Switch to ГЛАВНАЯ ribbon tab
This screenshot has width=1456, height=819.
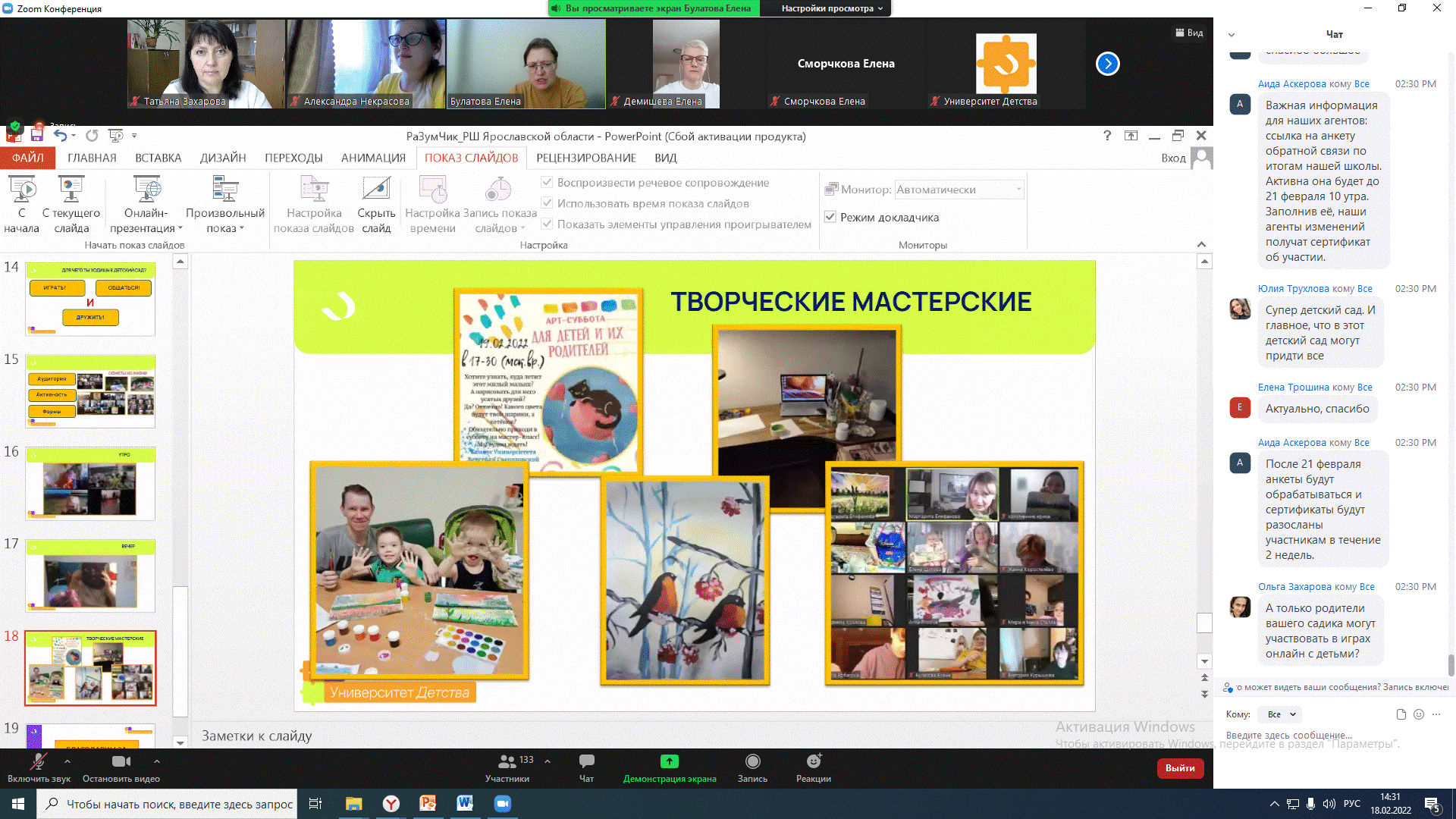click(92, 158)
